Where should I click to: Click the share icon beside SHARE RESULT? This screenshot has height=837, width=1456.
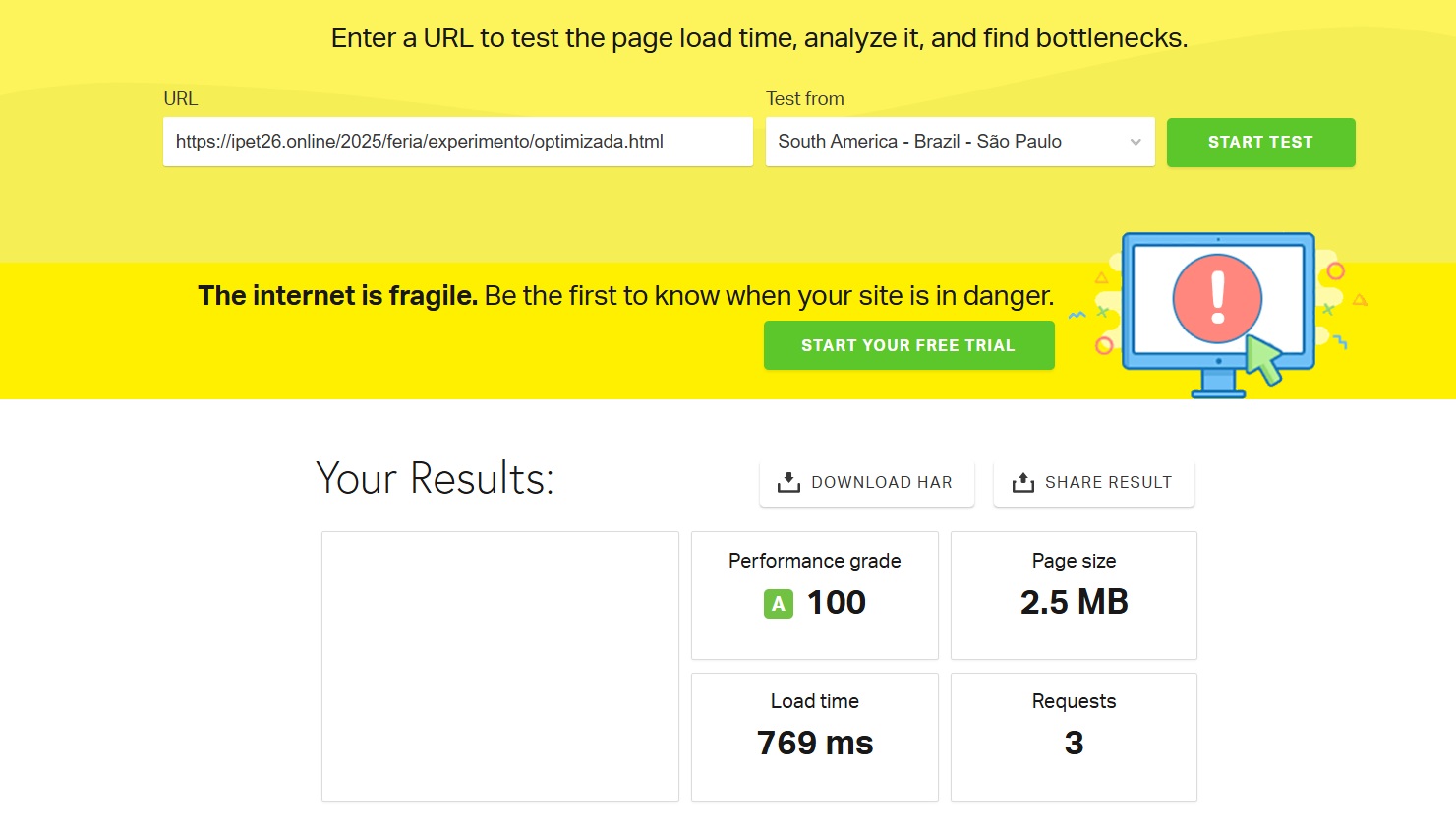click(x=1023, y=482)
